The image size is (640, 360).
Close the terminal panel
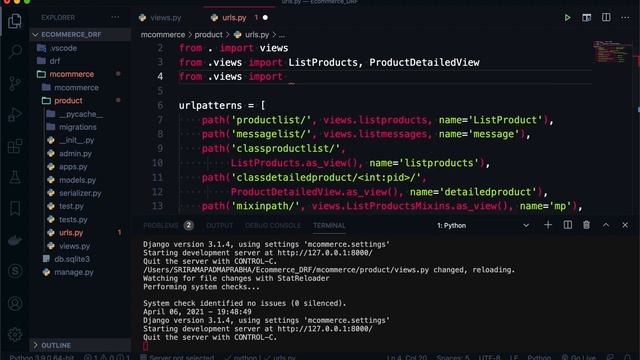pyautogui.click(x=625, y=225)
